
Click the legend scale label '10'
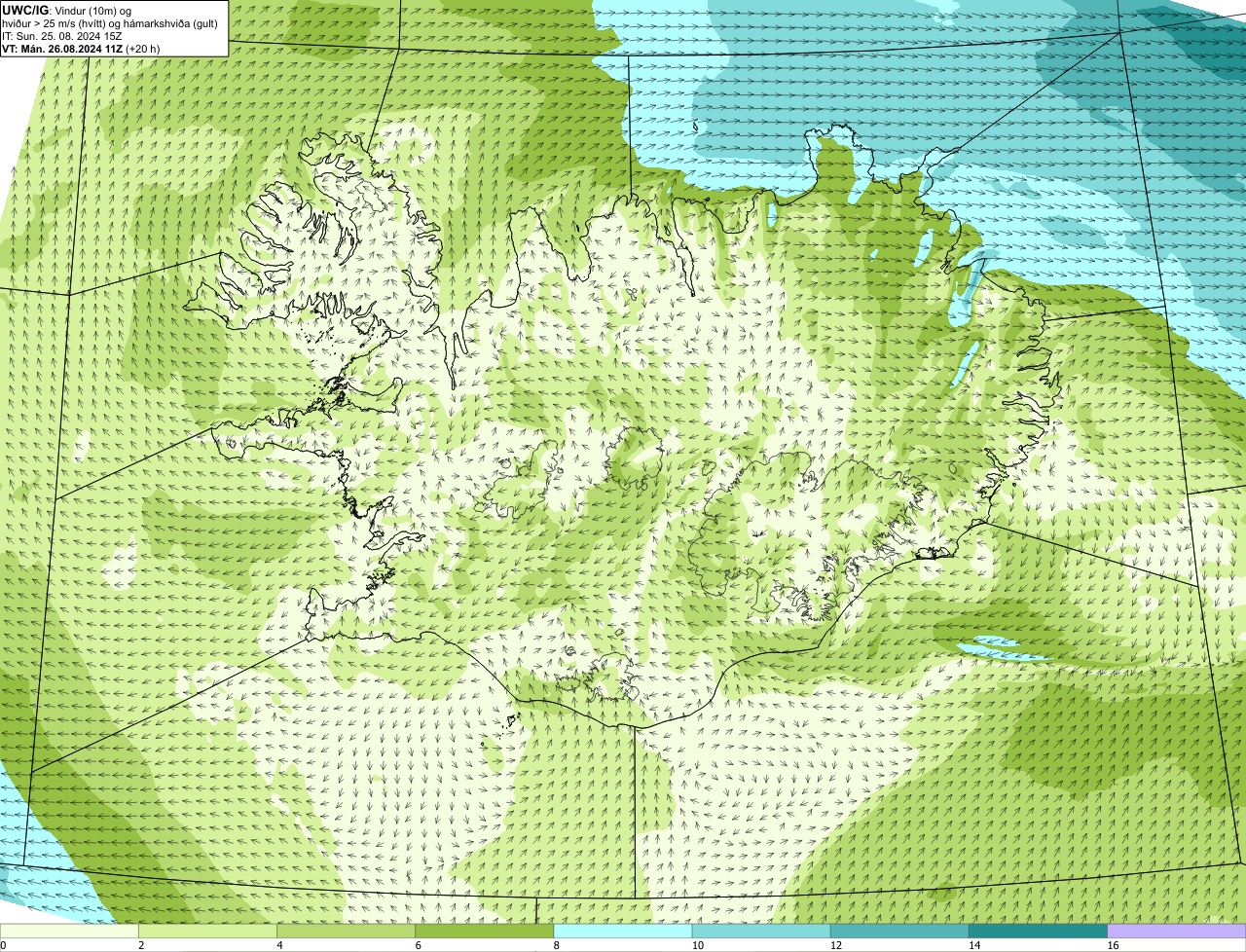tap(697, 945)
